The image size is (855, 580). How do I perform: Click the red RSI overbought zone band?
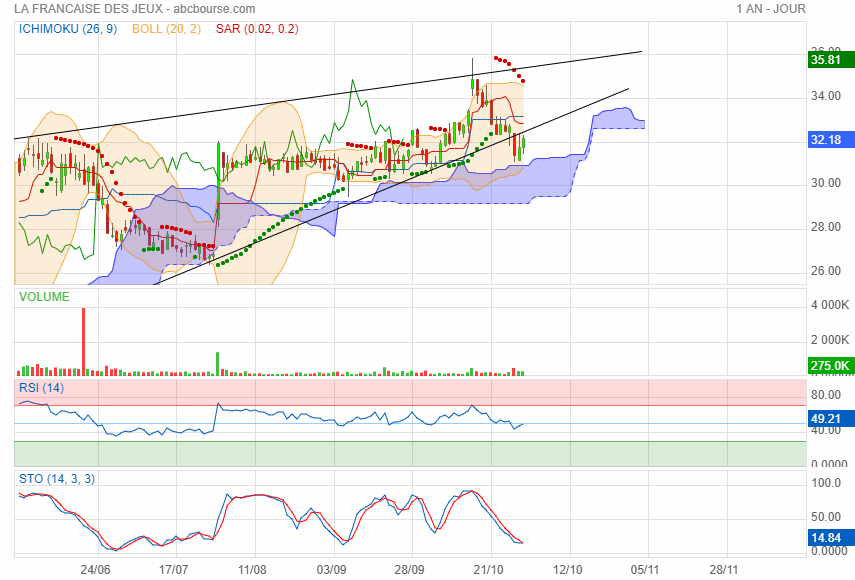coord(410,390)
